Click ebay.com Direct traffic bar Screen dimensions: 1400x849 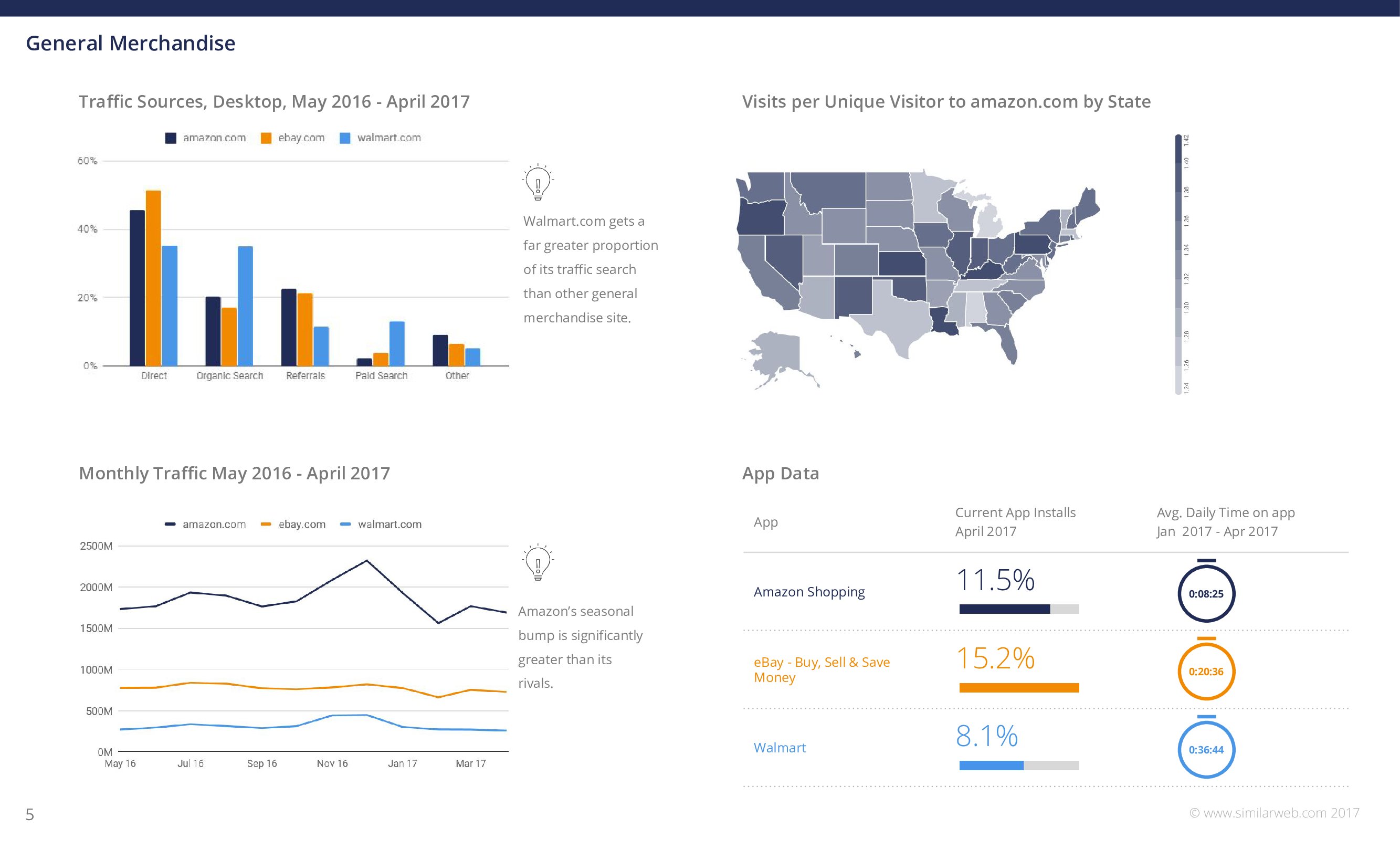153,278
